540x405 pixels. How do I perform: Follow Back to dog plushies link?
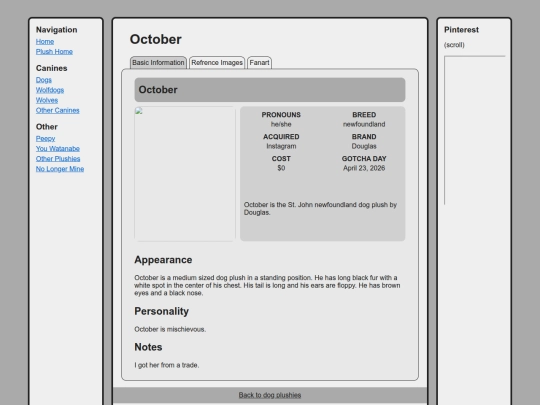click(270, 395)
